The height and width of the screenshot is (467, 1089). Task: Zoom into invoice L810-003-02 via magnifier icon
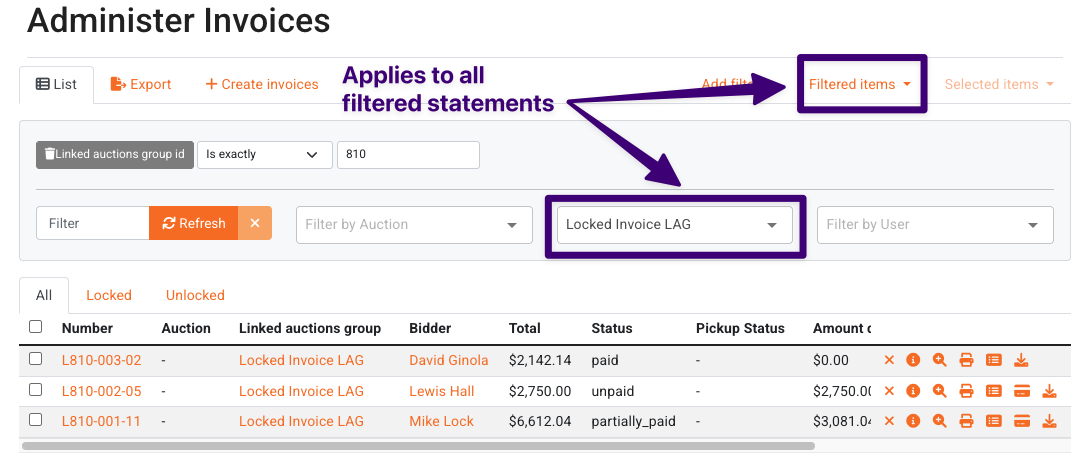click(939, 360)
